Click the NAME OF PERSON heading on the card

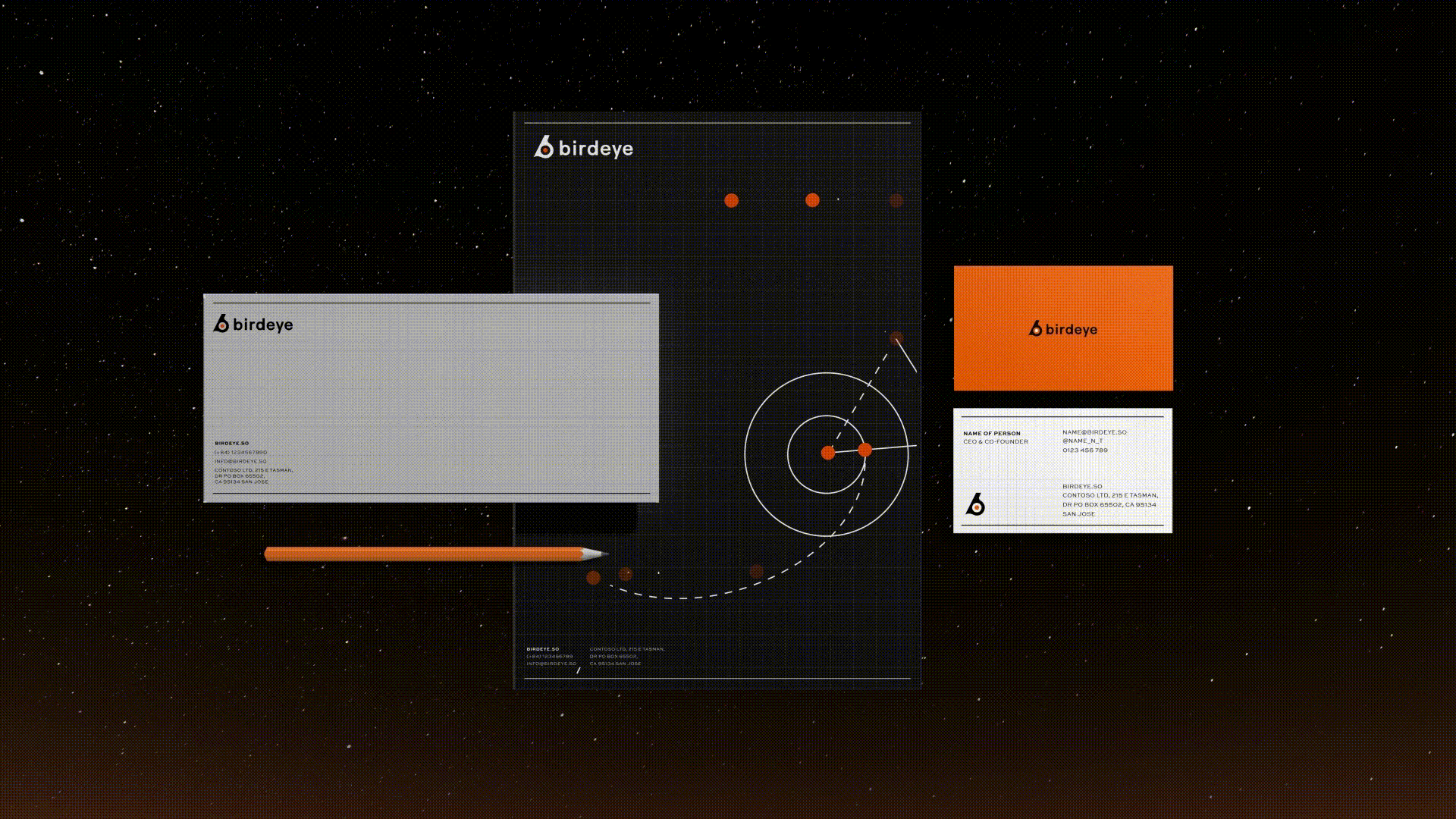click(x=991, y=434)
